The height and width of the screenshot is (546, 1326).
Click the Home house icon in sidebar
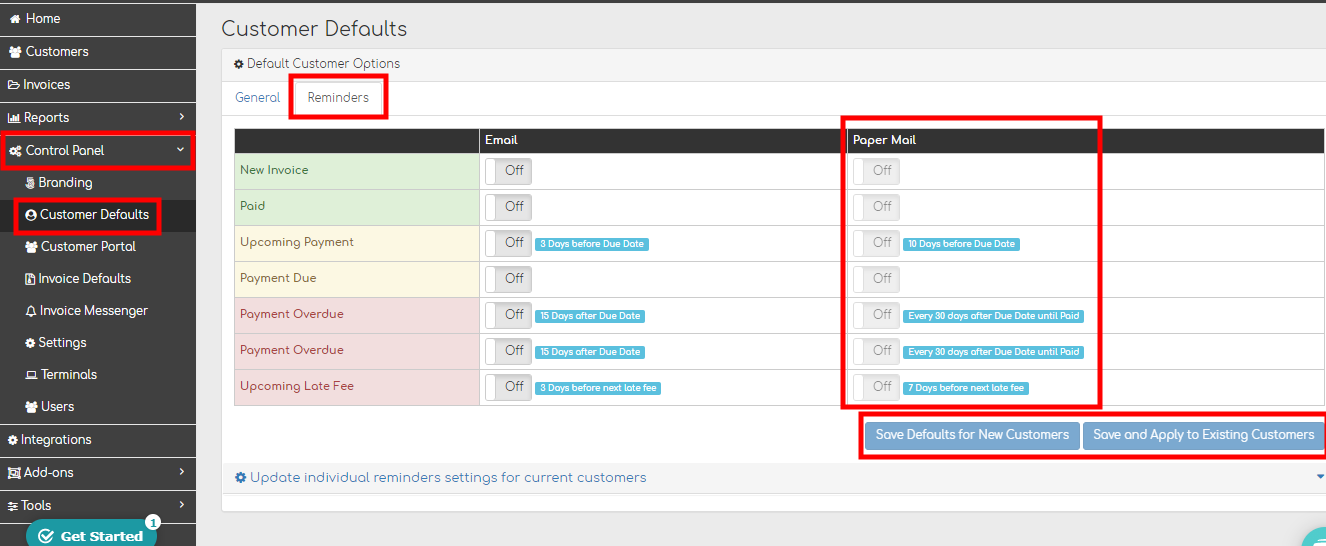(x=15, y=19)
